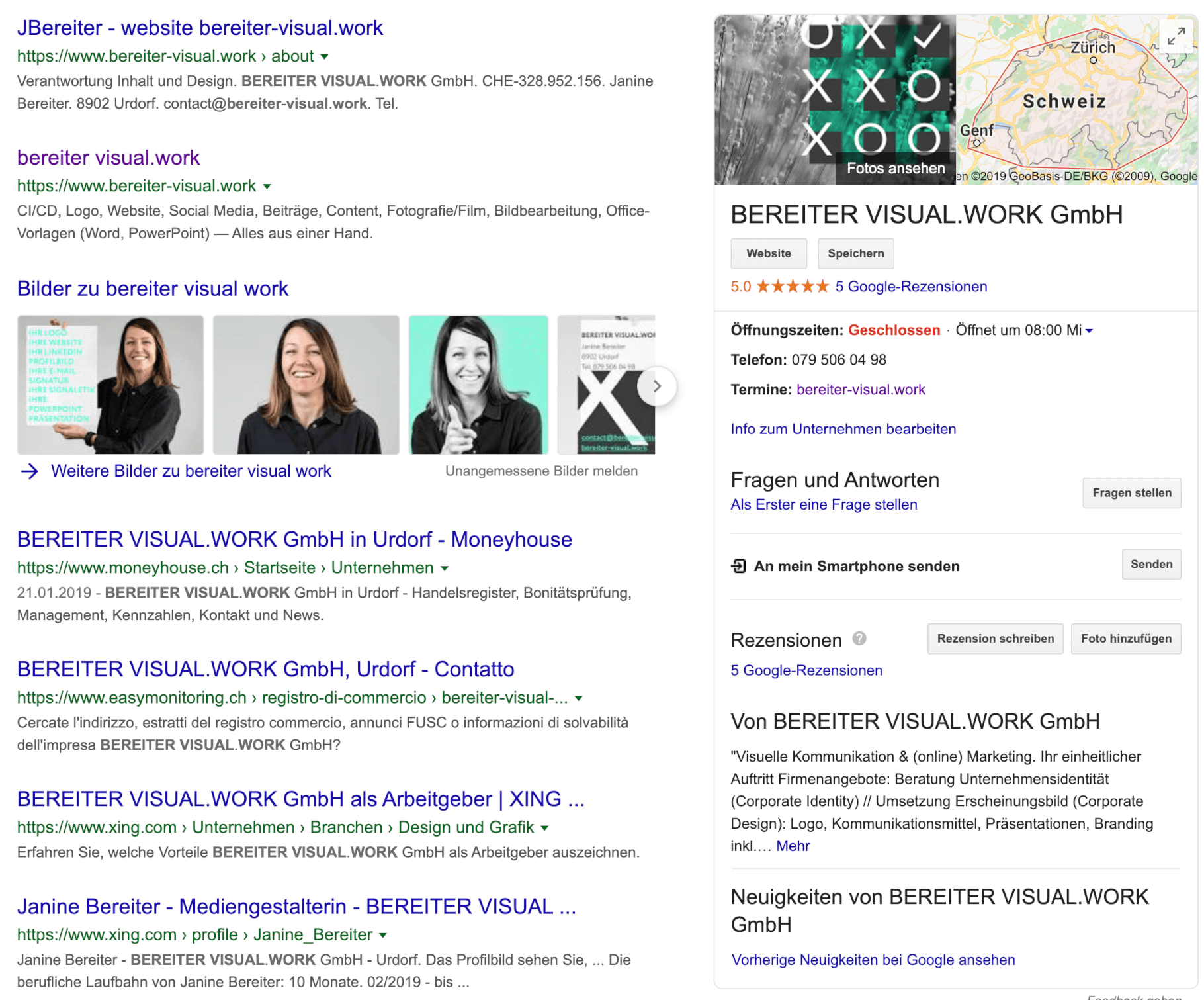The height and width of the screenshot is (1000, 1204).
Task: Click the Senden button
Action: point(1151,564)
